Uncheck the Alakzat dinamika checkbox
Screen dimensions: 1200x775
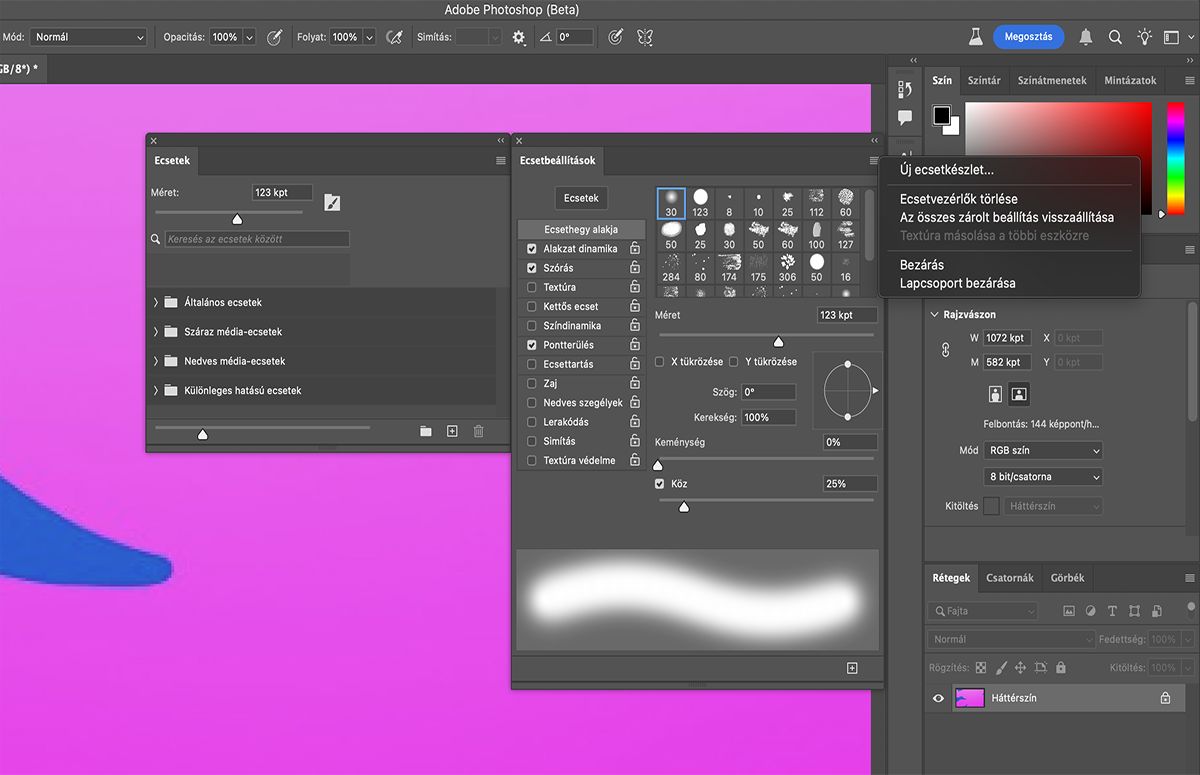(532, 249)
